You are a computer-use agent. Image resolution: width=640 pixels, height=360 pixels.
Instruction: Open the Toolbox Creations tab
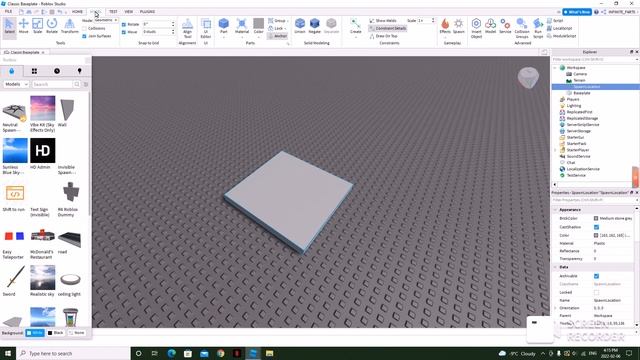click(x=79, y=71)
